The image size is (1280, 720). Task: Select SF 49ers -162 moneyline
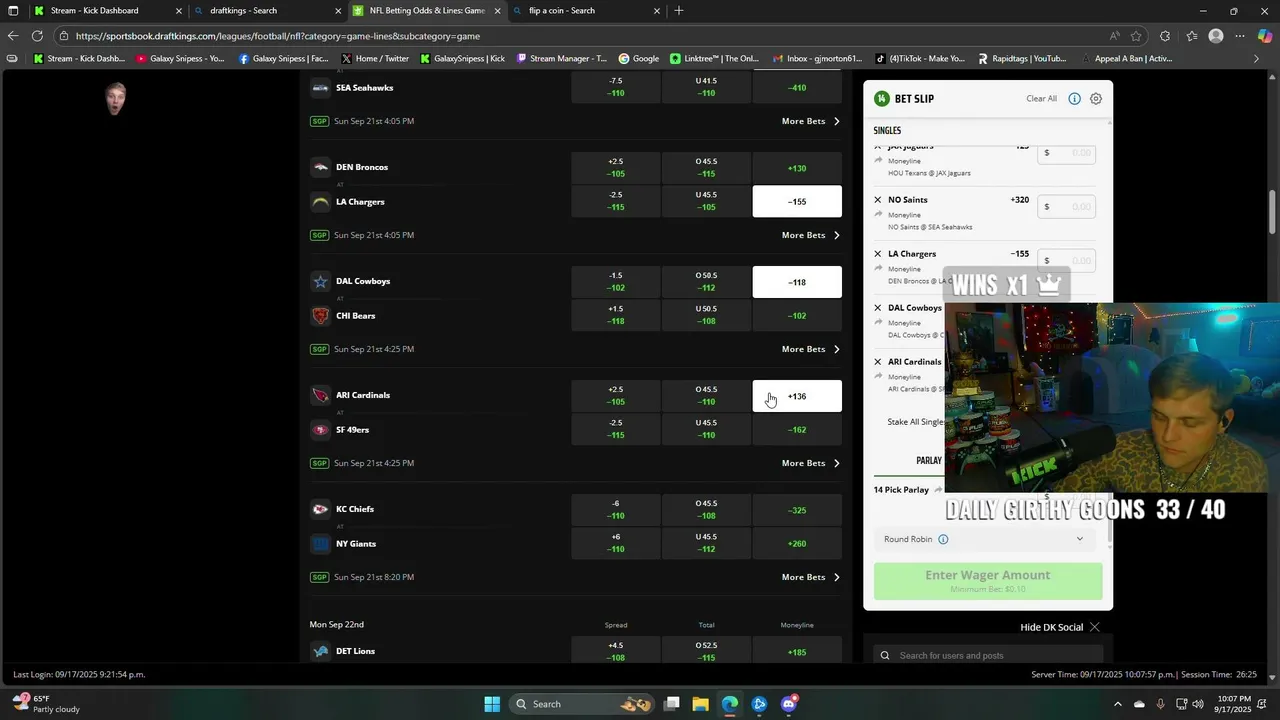(x=797, y=430)
